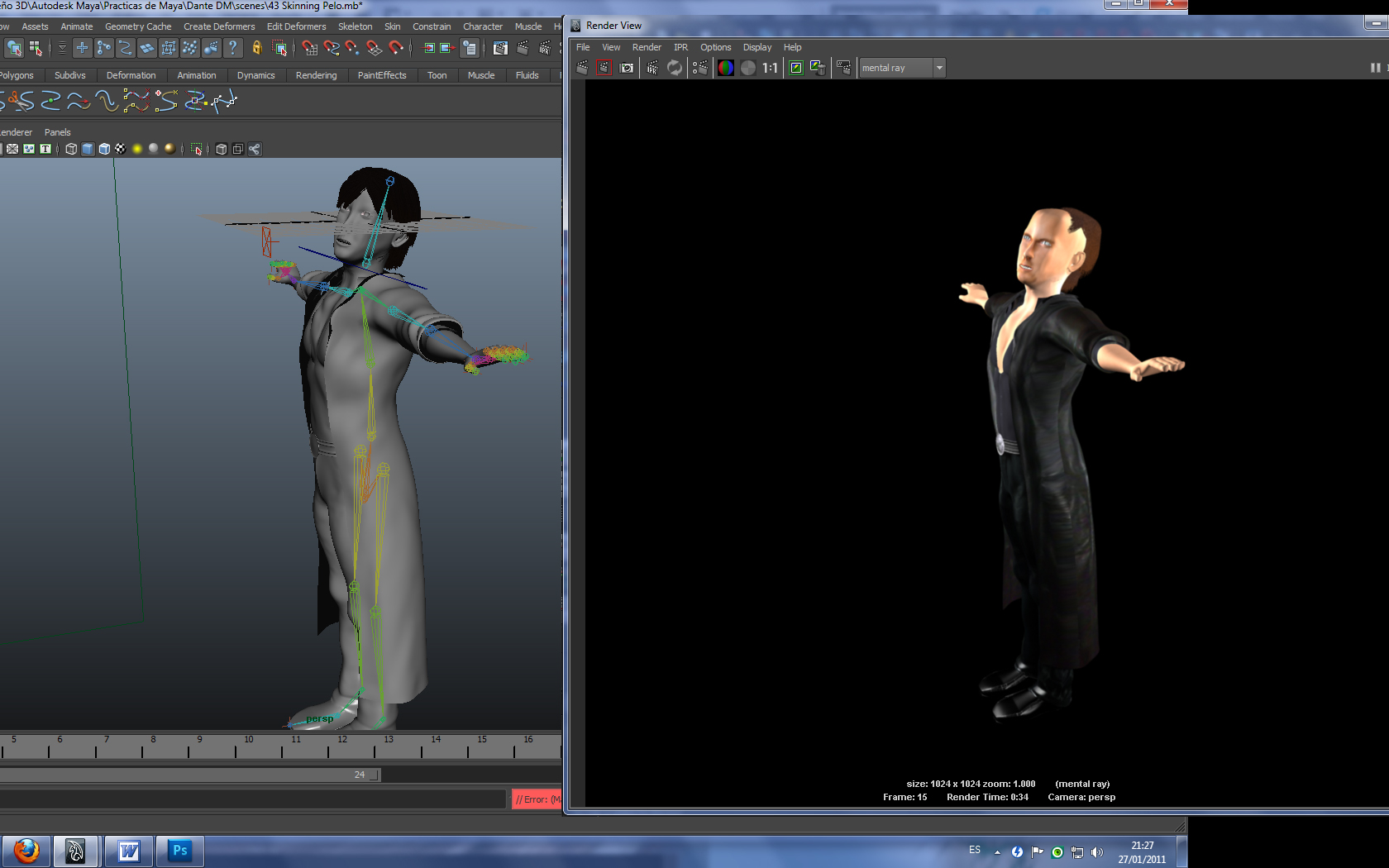The width and height of the screenshot is (1389, 868).
Task: Select the cut curve scissors shelf tool
Action: pyautogui.click(x=21, y=101)
